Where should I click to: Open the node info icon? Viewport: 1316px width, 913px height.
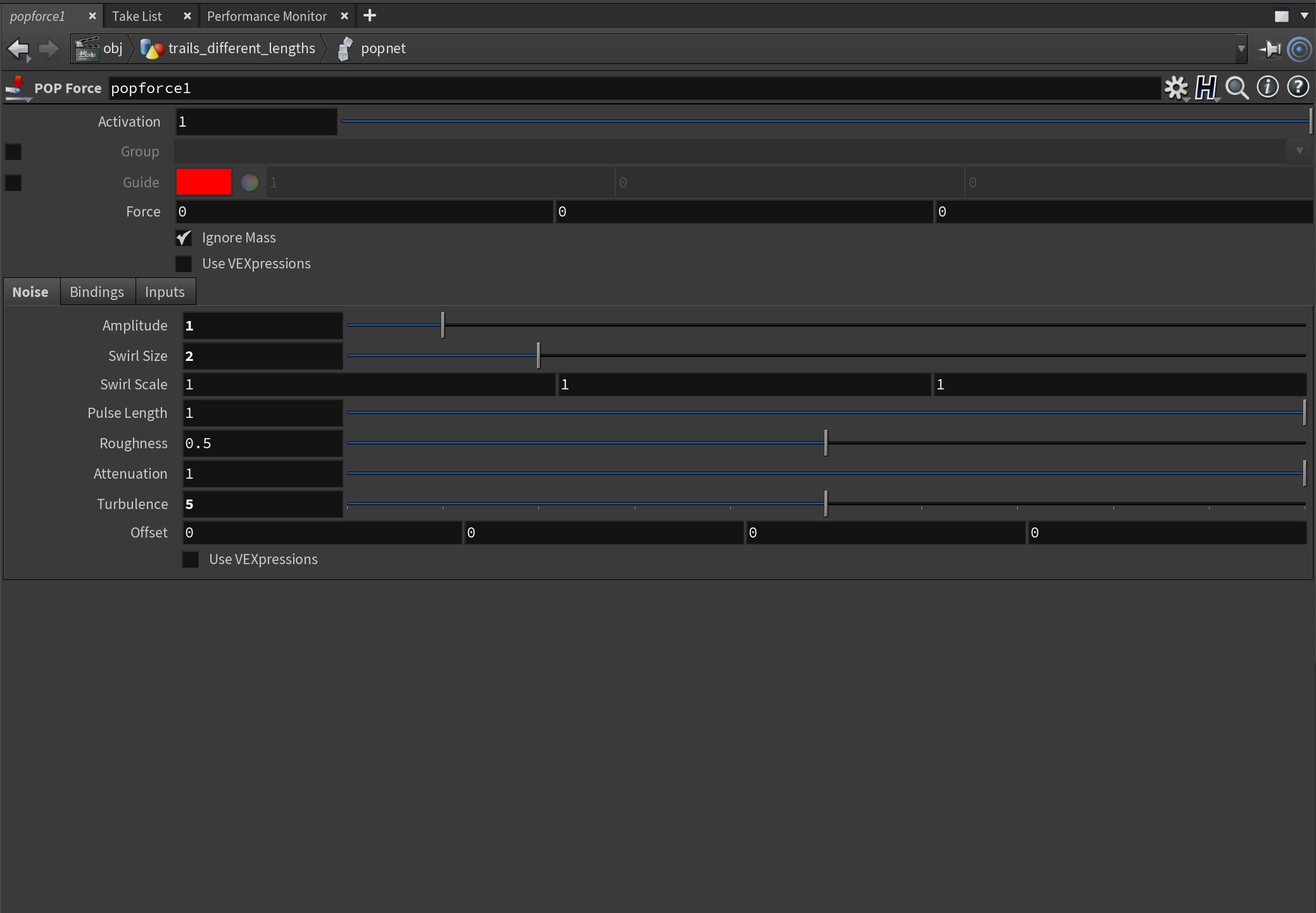[1267, 87]
